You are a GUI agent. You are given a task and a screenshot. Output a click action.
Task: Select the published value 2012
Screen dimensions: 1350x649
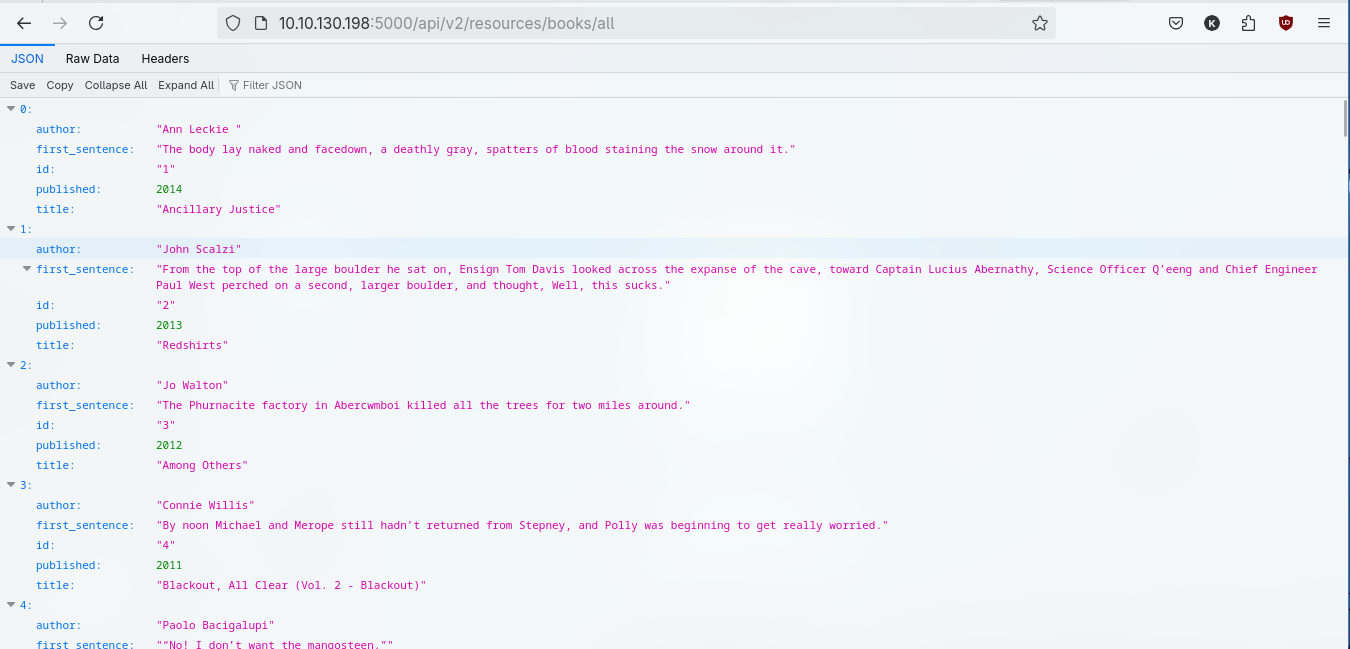[x=169, y=445]
